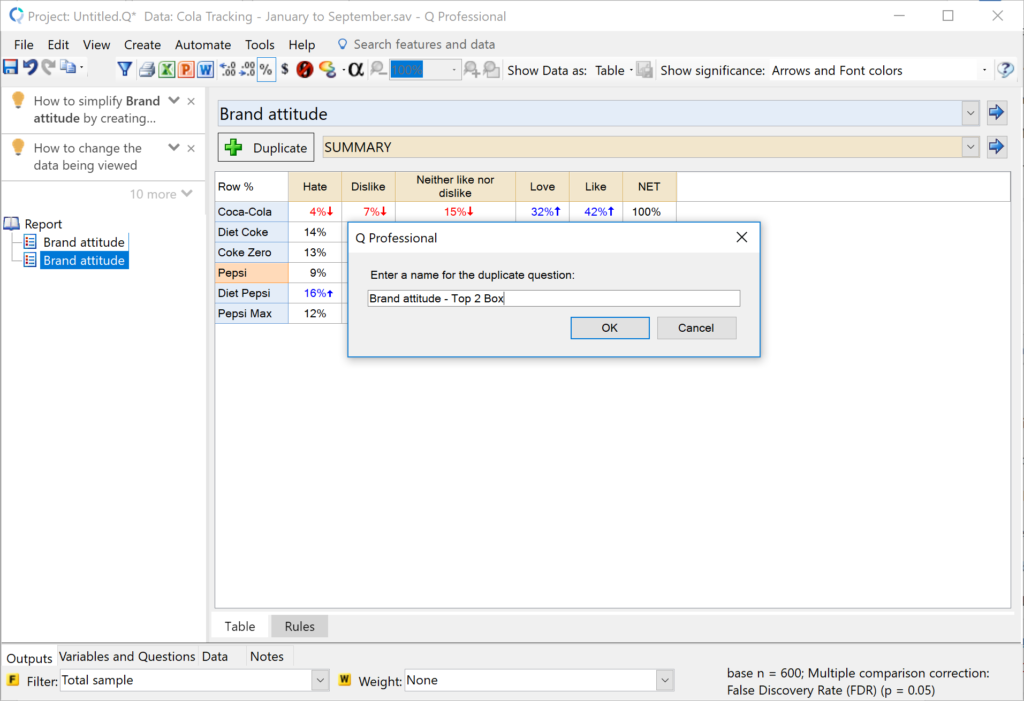This screenshot has width=1024, height=701.
Task: Open the zoom percentage dropdown
Action: (454, 70)
